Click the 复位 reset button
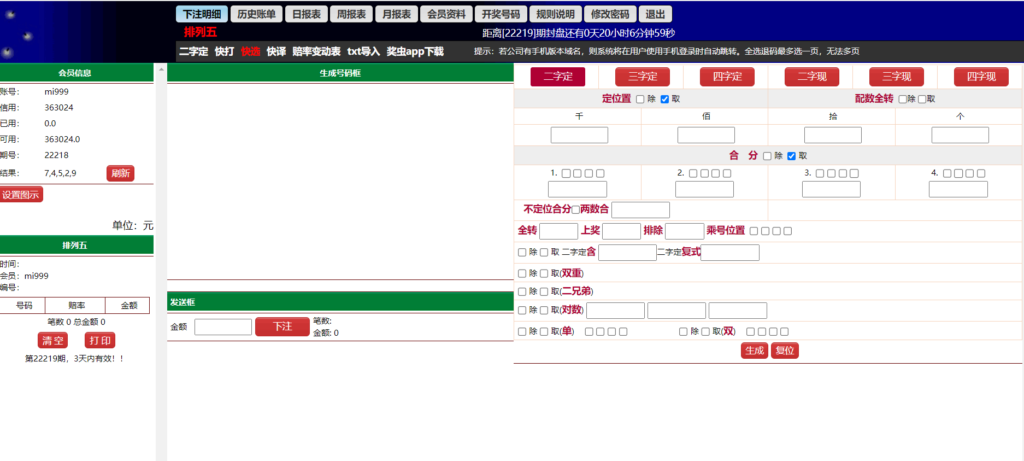This screenshot has height=461, width=1024. click(x=785, y=350)
